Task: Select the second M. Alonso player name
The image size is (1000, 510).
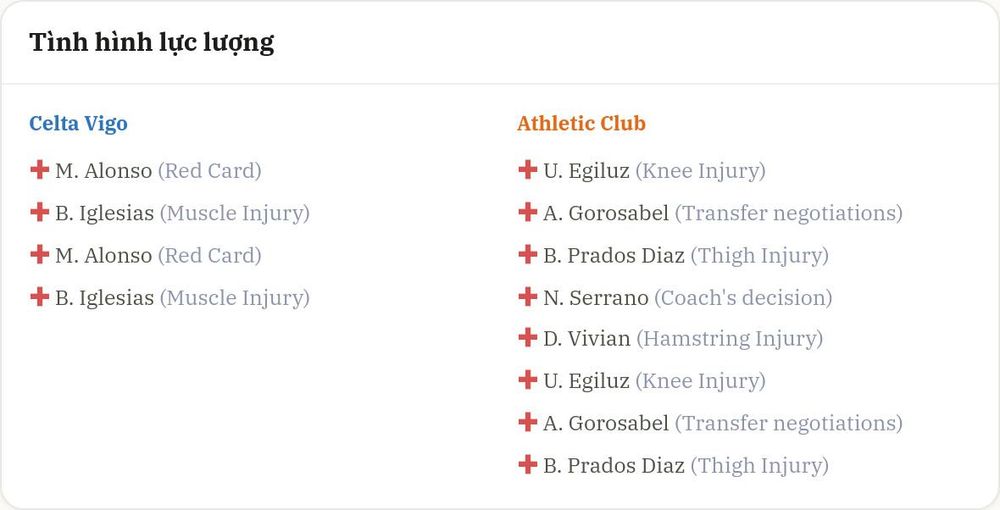Action: click(x=103, y=256)
